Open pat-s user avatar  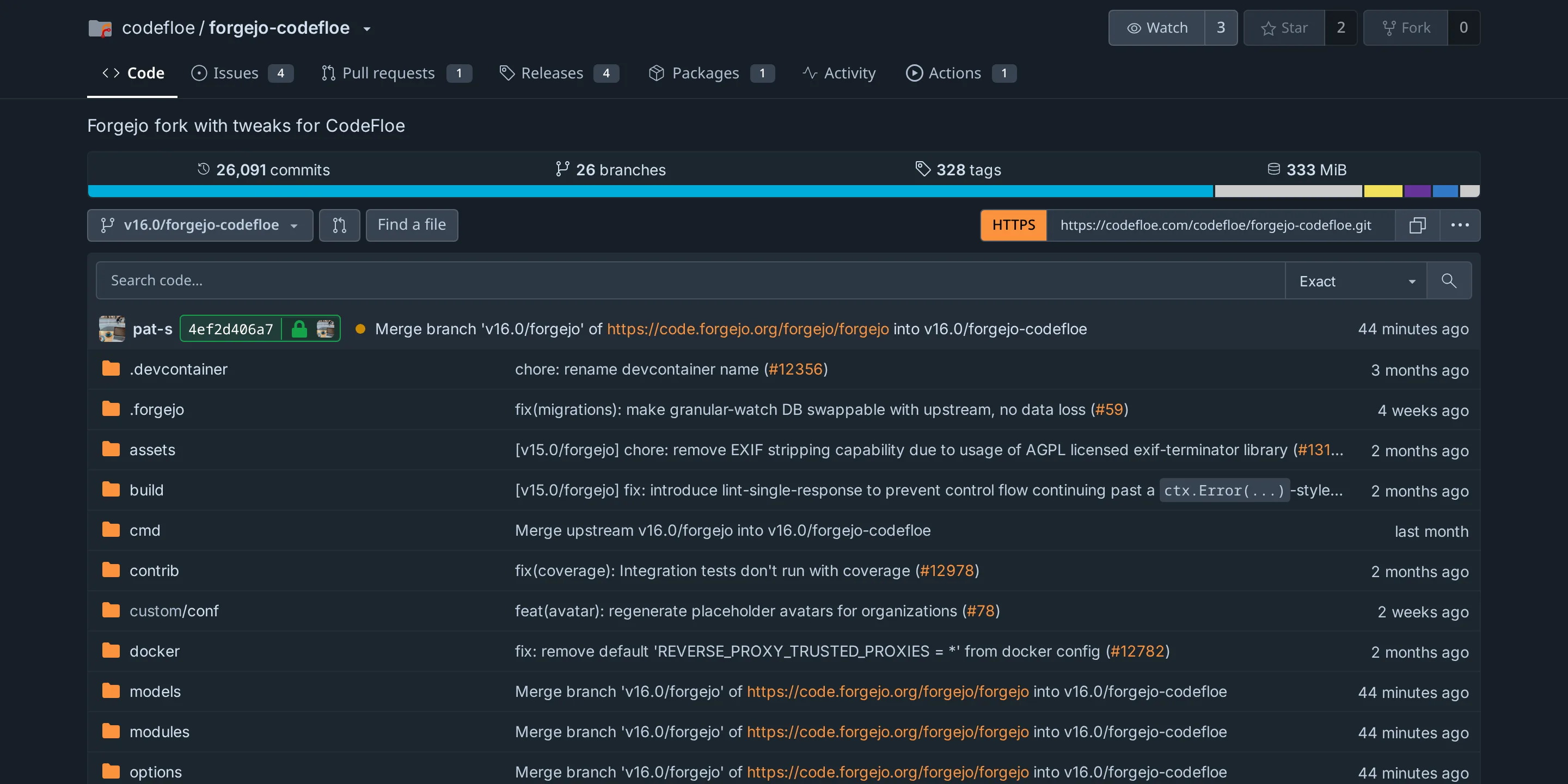coord(112,329)
